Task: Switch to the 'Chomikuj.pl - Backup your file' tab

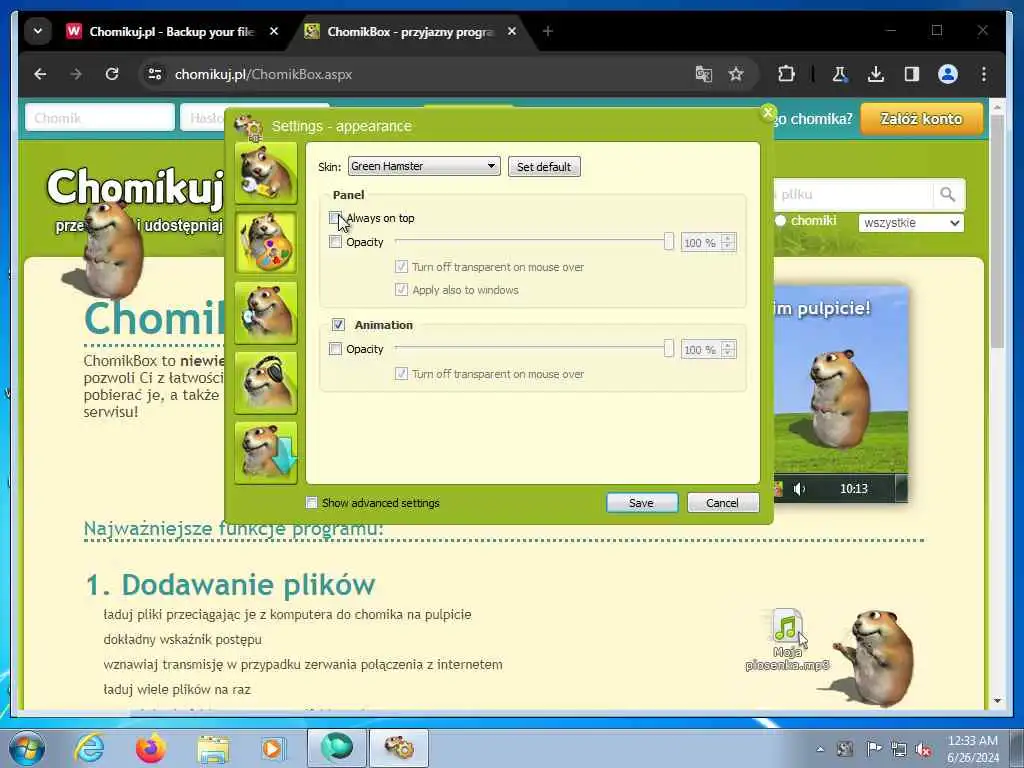Action: [171, 31]
